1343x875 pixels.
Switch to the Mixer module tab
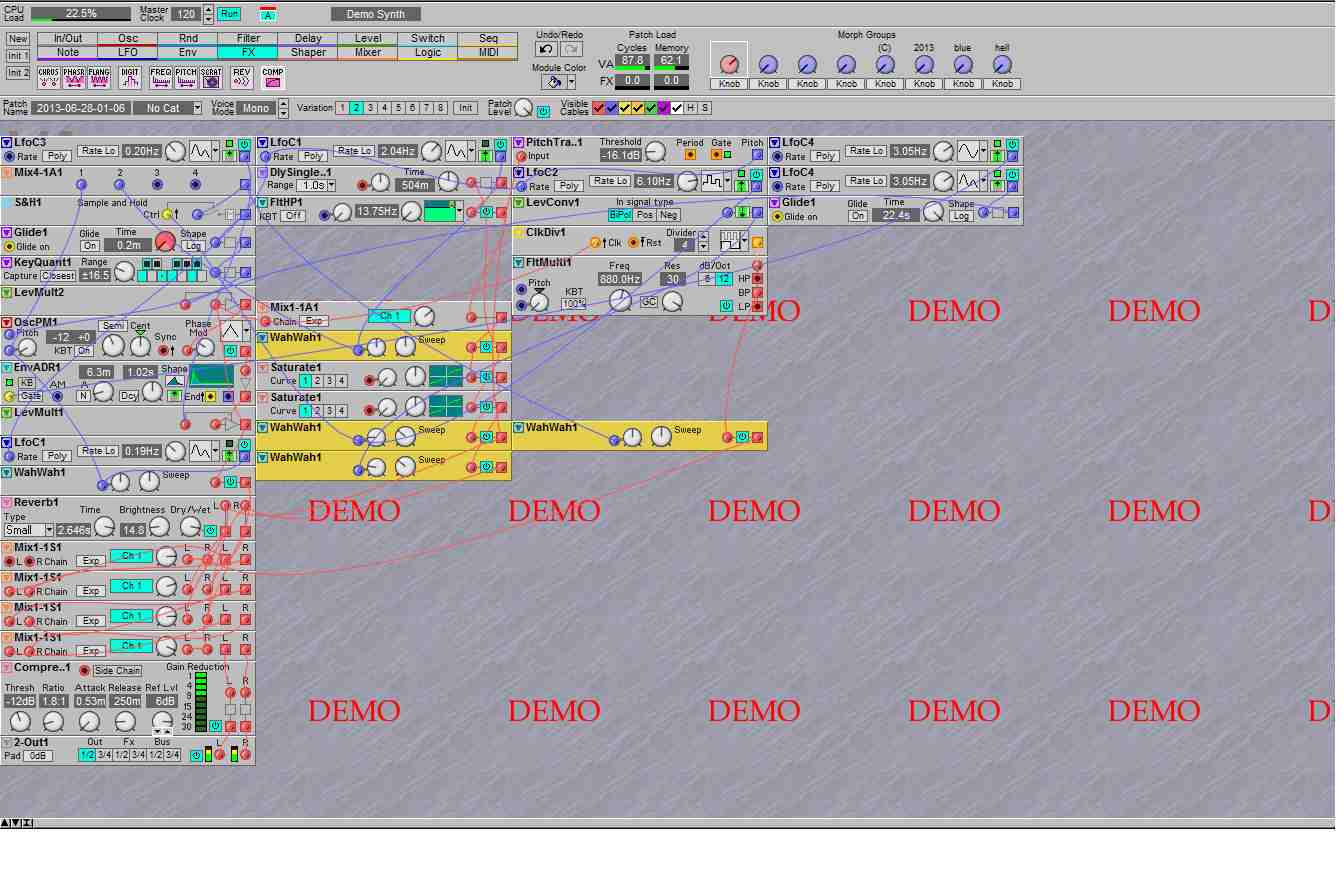click(x=368, y=53)
